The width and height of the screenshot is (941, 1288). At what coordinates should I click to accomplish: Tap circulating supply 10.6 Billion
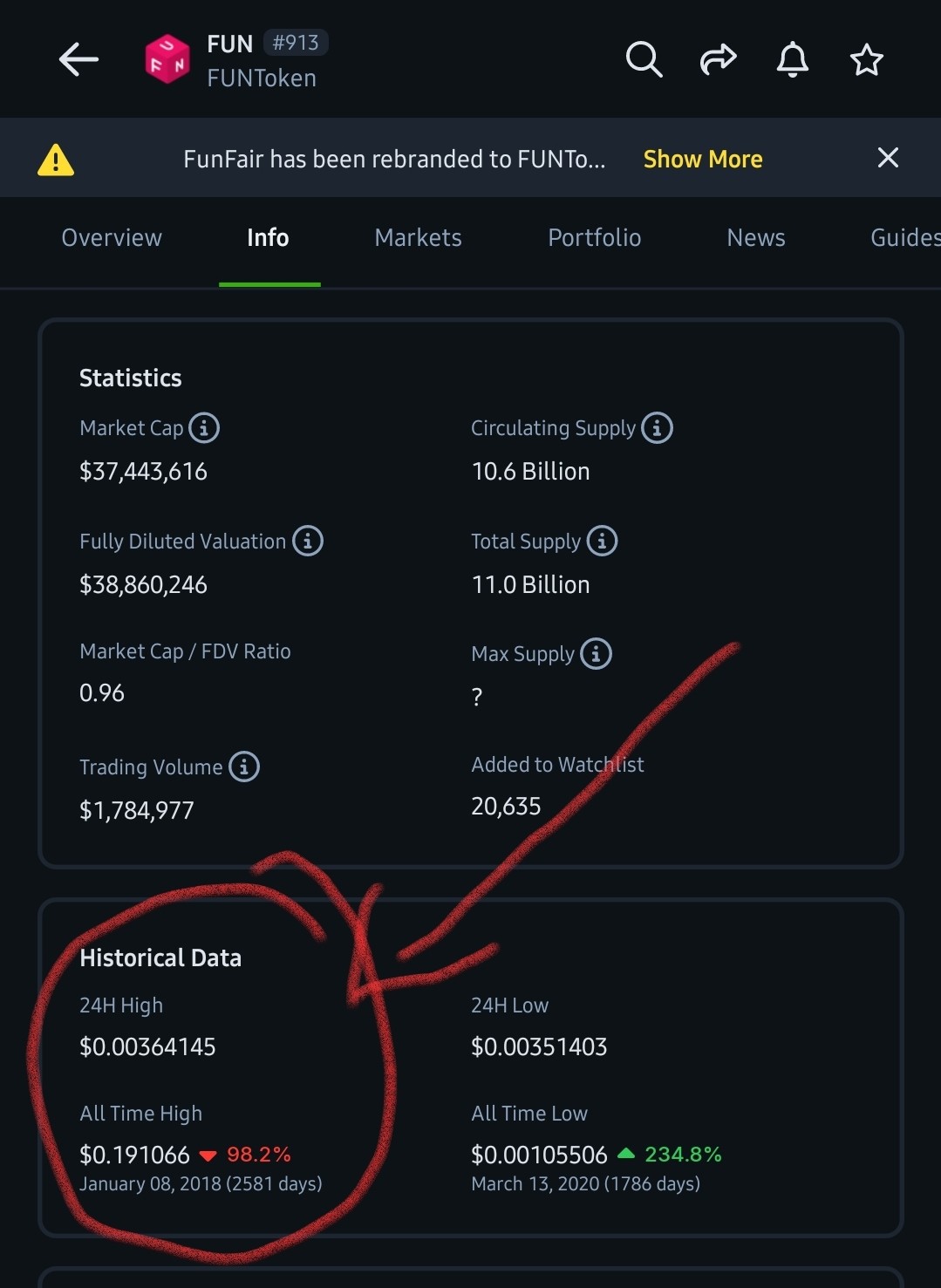point(530,472)
